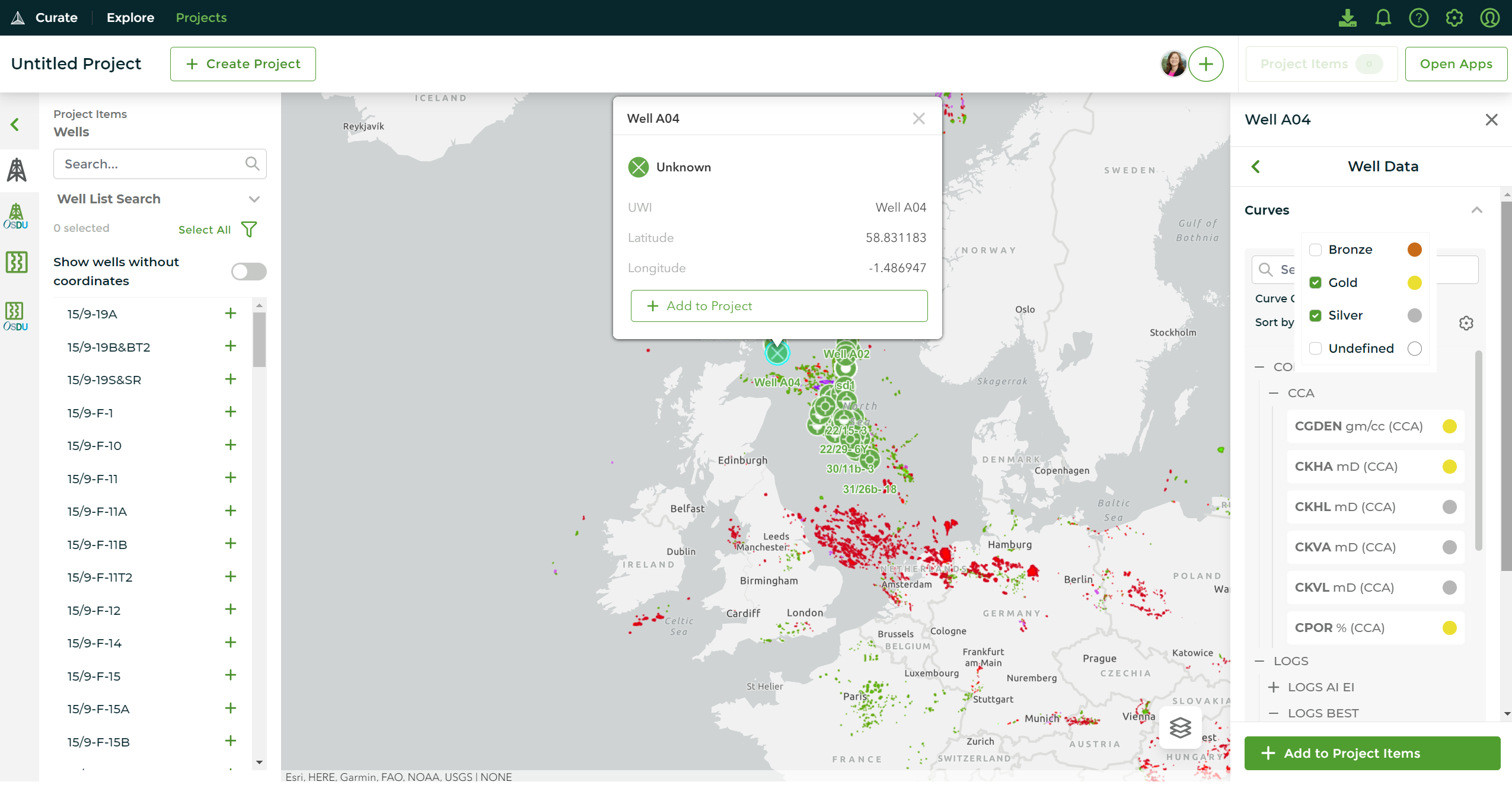1512x785 pixels.
Task: Click the add collaborator plus circle
Action: pyautogui.click(x=1205, y=64)
